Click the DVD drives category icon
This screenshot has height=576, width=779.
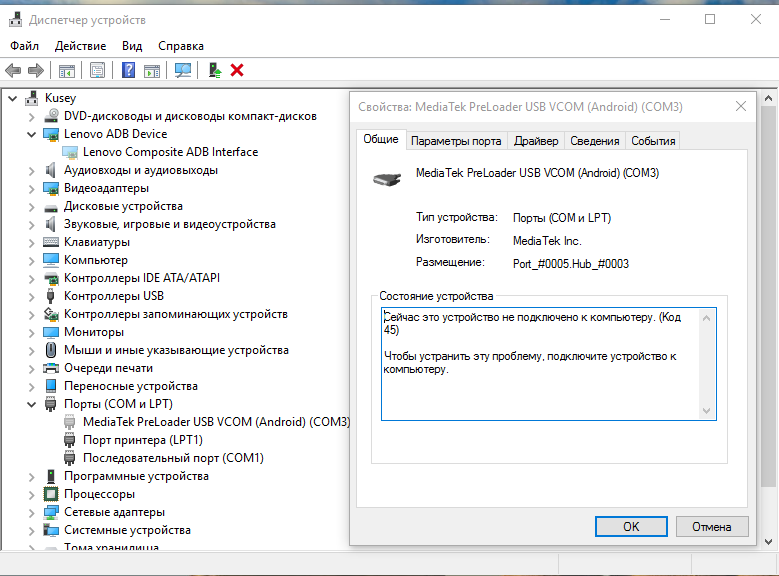[x=51, y=116]
